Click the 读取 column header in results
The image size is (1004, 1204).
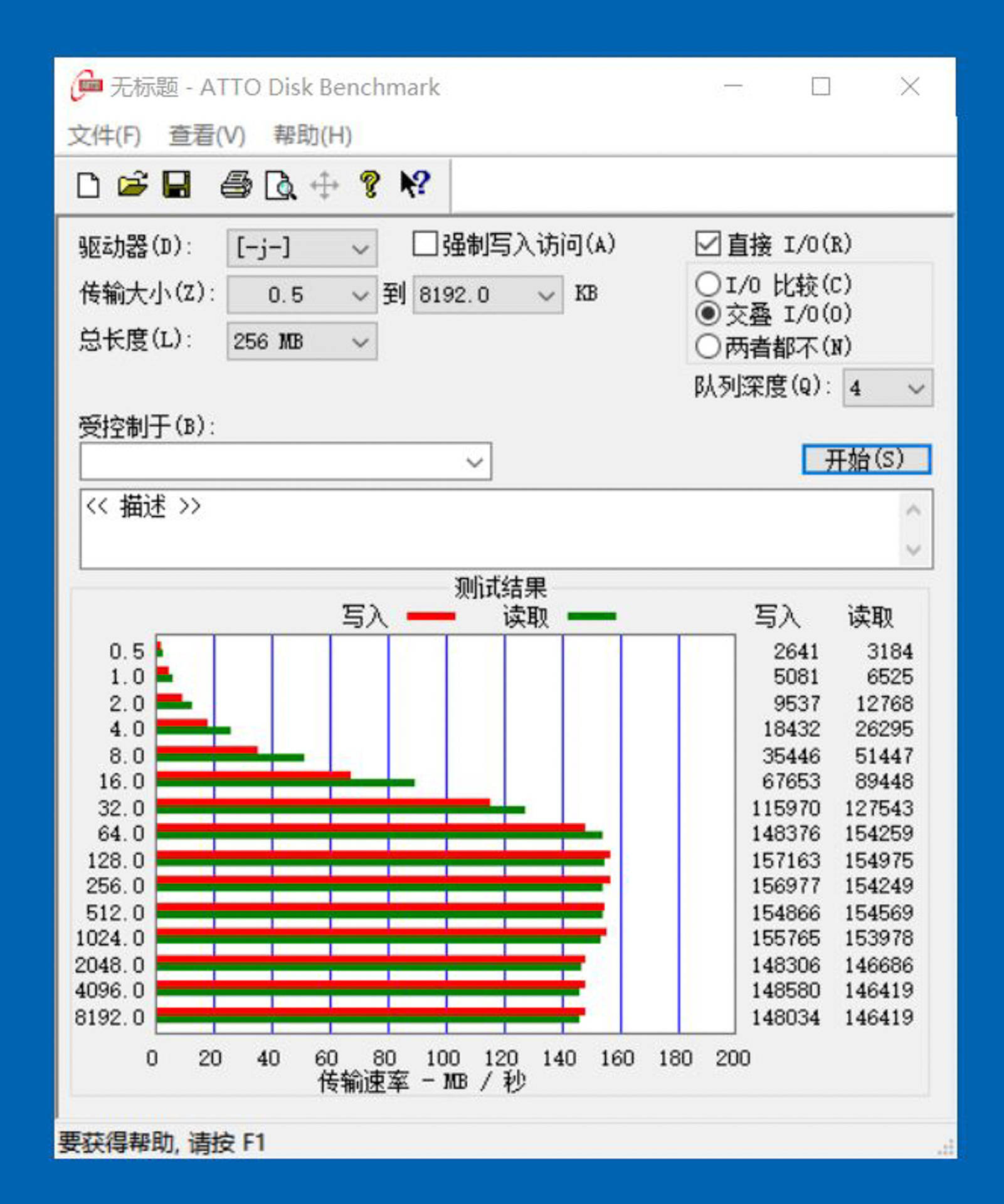(870, 616)
